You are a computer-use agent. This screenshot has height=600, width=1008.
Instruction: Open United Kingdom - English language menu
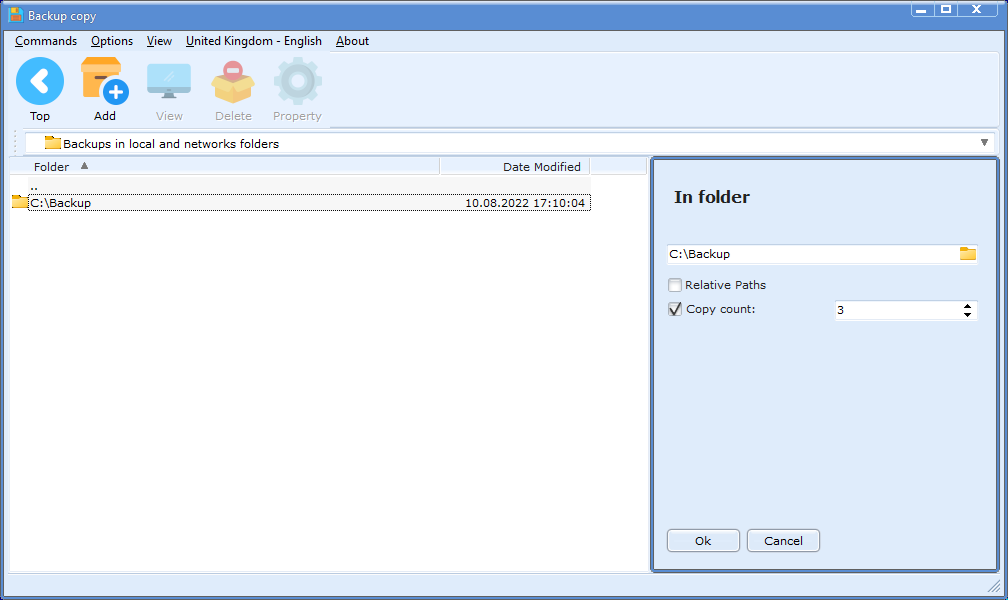(x=254, y=41)
